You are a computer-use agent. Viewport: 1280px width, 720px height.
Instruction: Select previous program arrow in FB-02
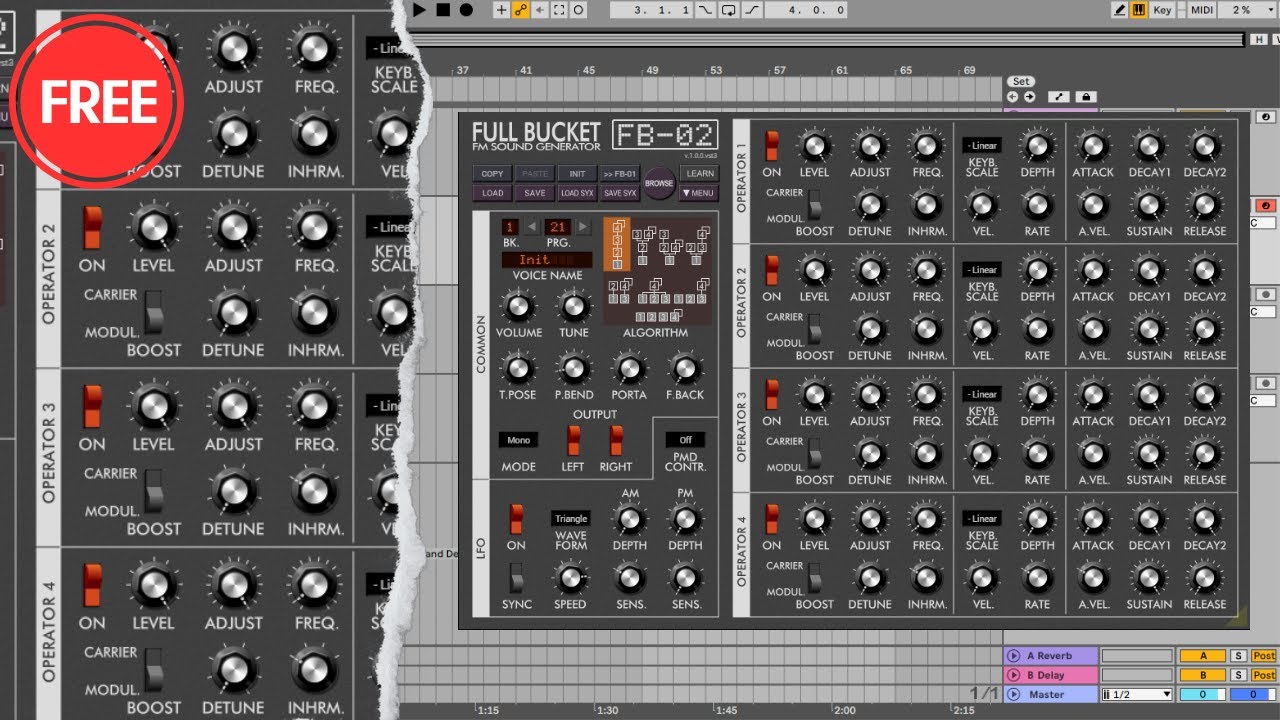tap(532, 227)
